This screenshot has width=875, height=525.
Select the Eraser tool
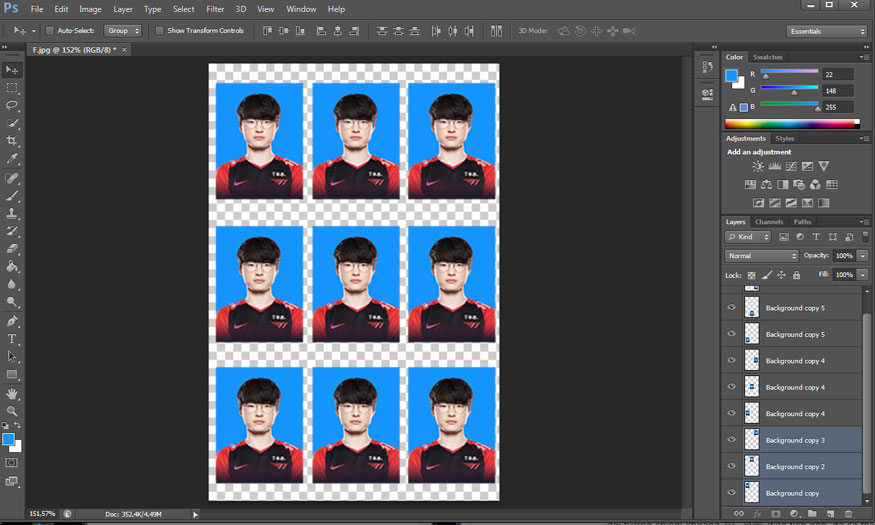click(12, 249)
